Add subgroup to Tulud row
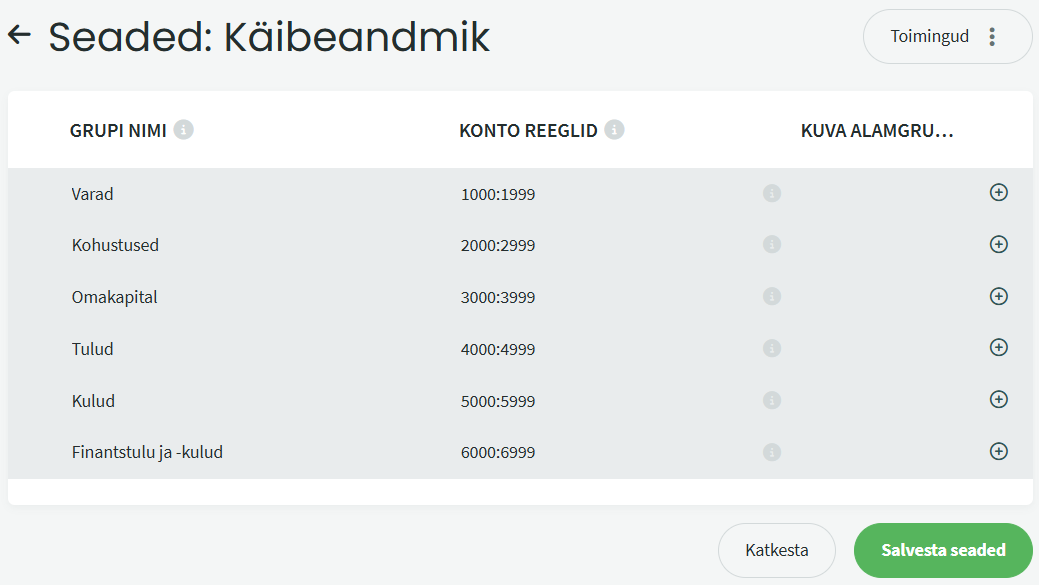Viewport: 1039px width, 585px height. coord(998,348)
